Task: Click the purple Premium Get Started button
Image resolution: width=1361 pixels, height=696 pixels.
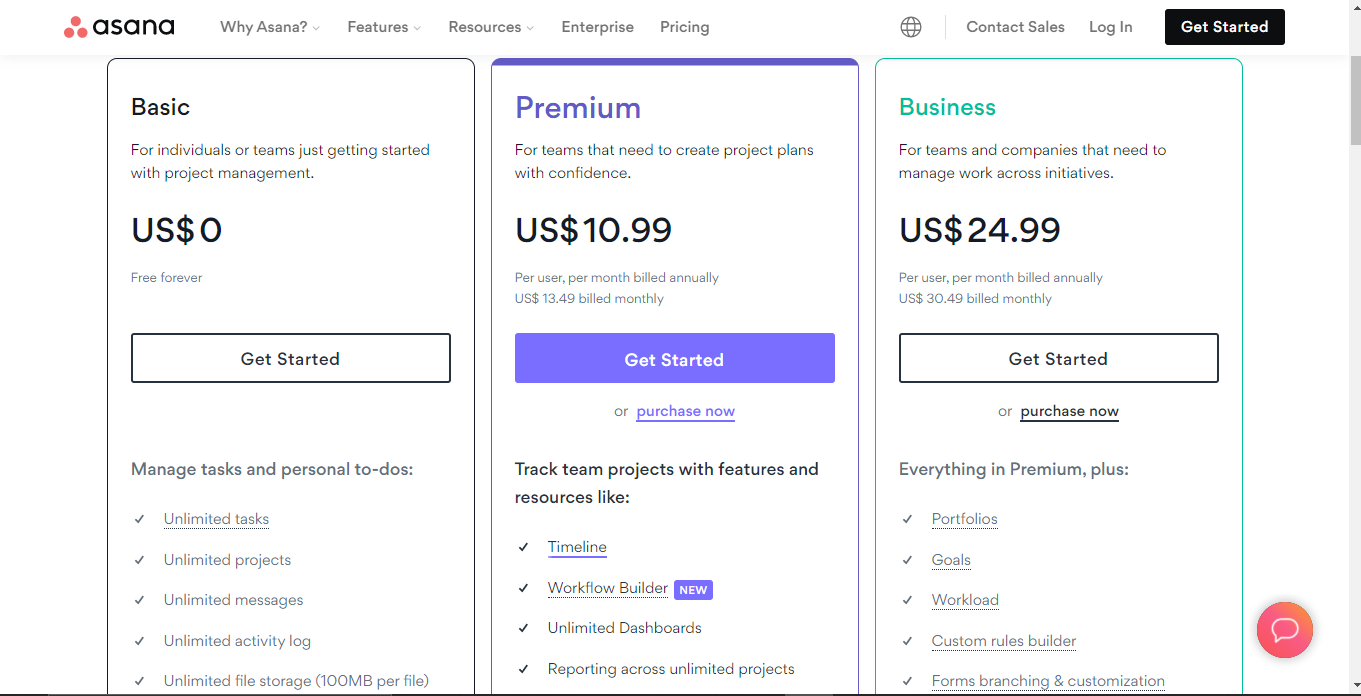Action: tap(675, 359)
